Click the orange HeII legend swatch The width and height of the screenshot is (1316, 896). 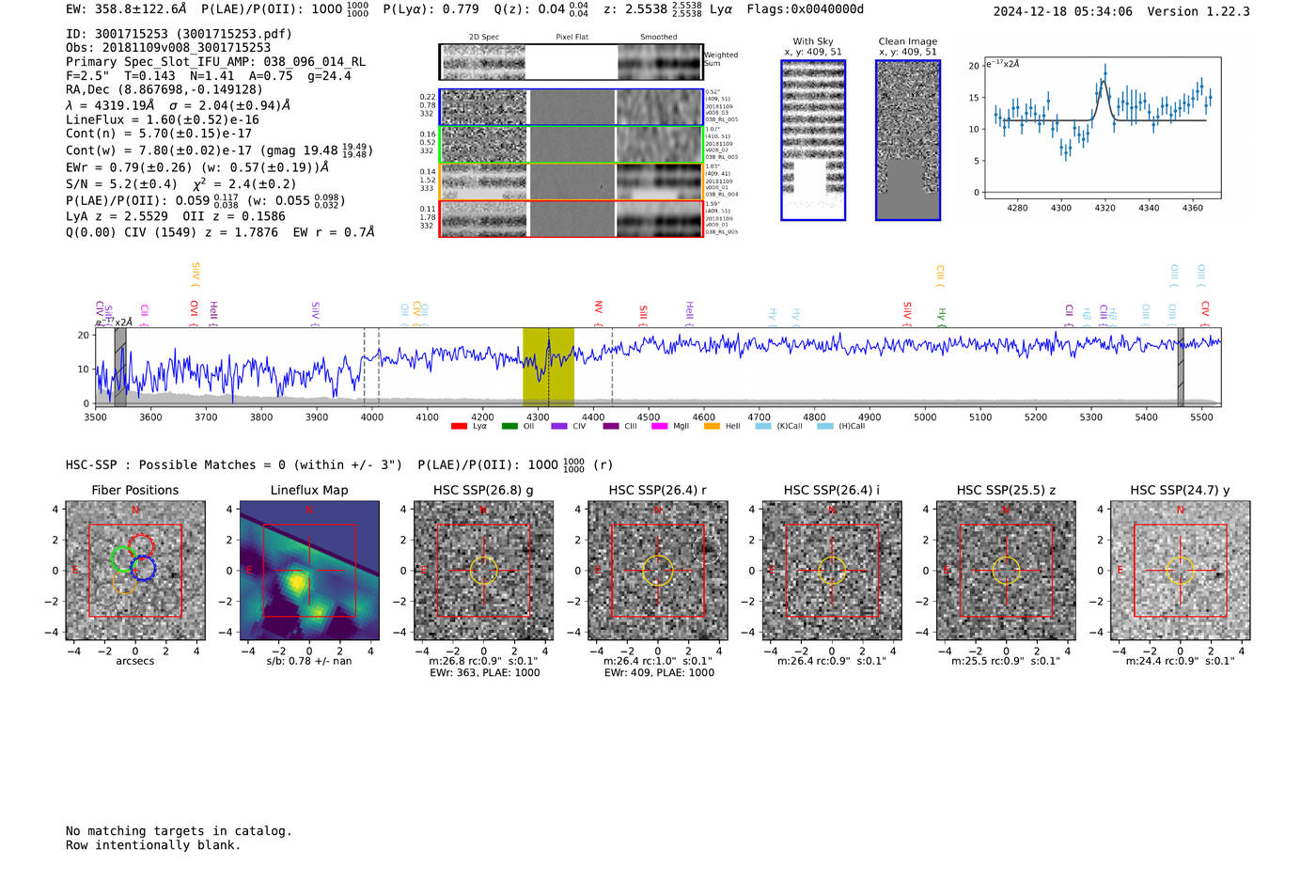(x=712, y=427)
